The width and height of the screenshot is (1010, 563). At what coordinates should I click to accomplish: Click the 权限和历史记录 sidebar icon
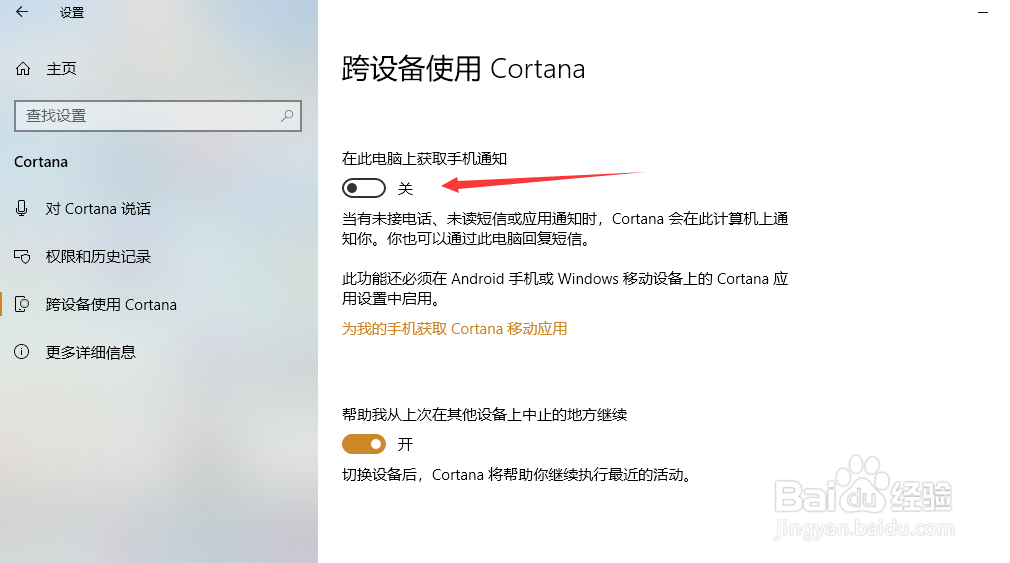tap(22, 256)
